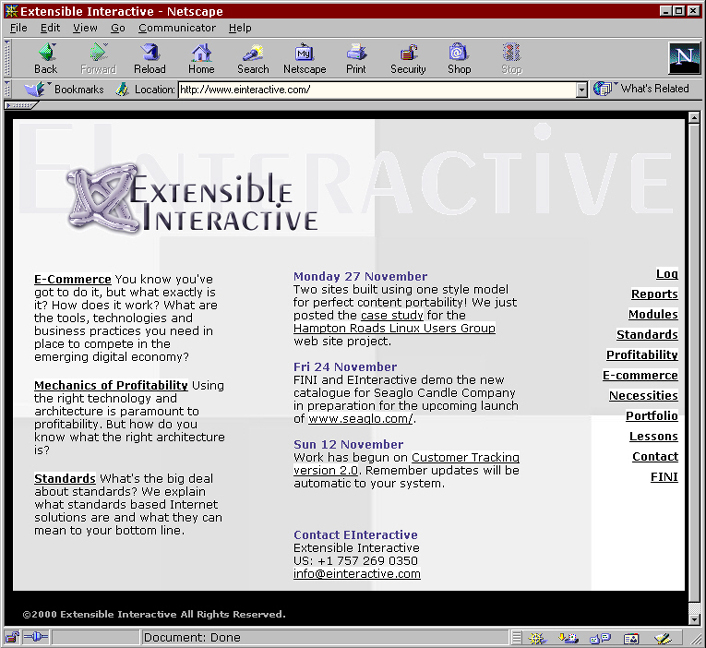Collapse the navigation toolbar handle

click(x=7, y=58)
